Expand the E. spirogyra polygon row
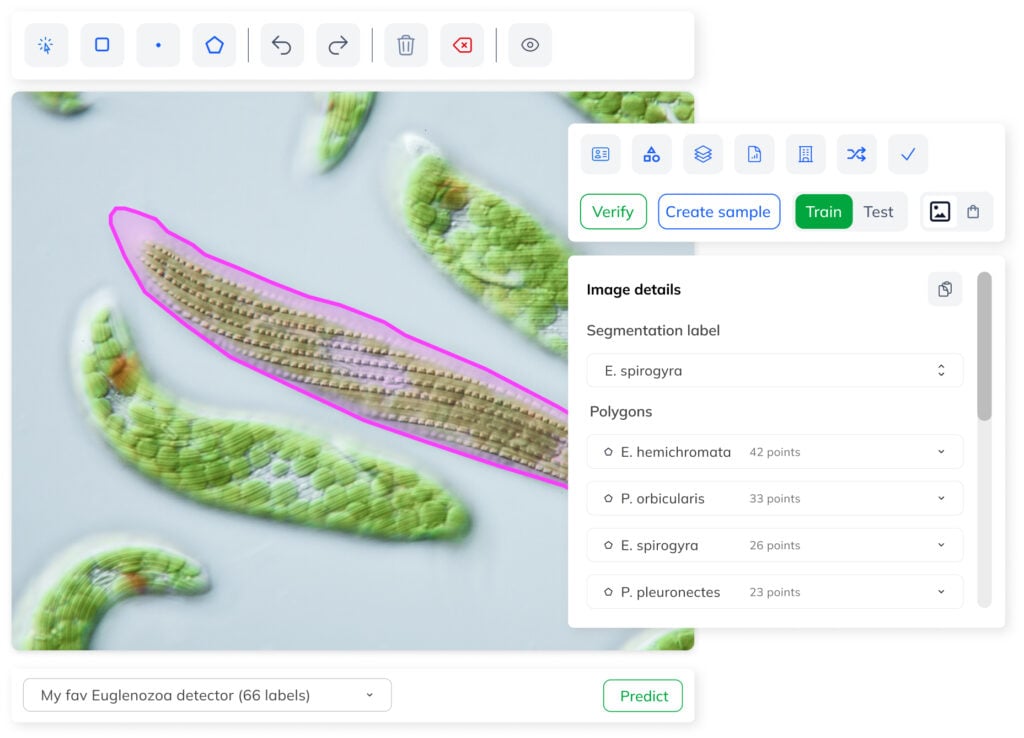Screen dimensions: 1024x738 [x=775, y=545]
